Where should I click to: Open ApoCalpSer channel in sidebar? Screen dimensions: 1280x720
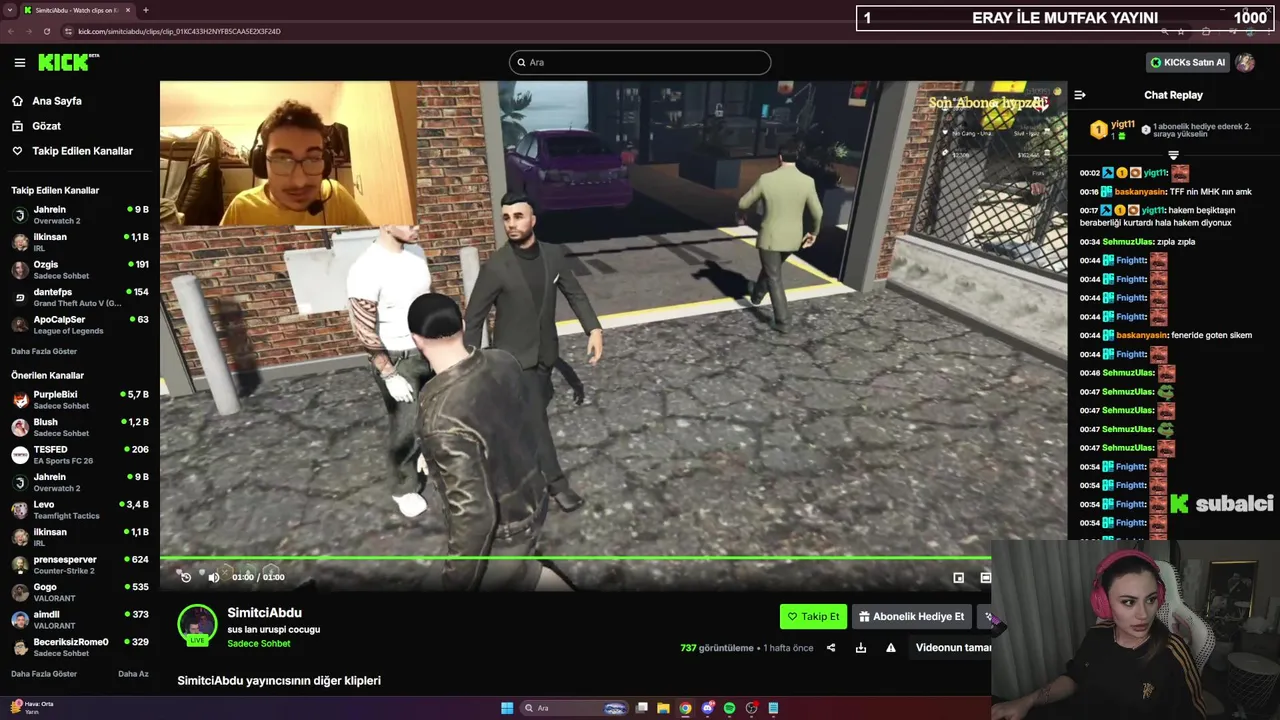coord(80,325)
